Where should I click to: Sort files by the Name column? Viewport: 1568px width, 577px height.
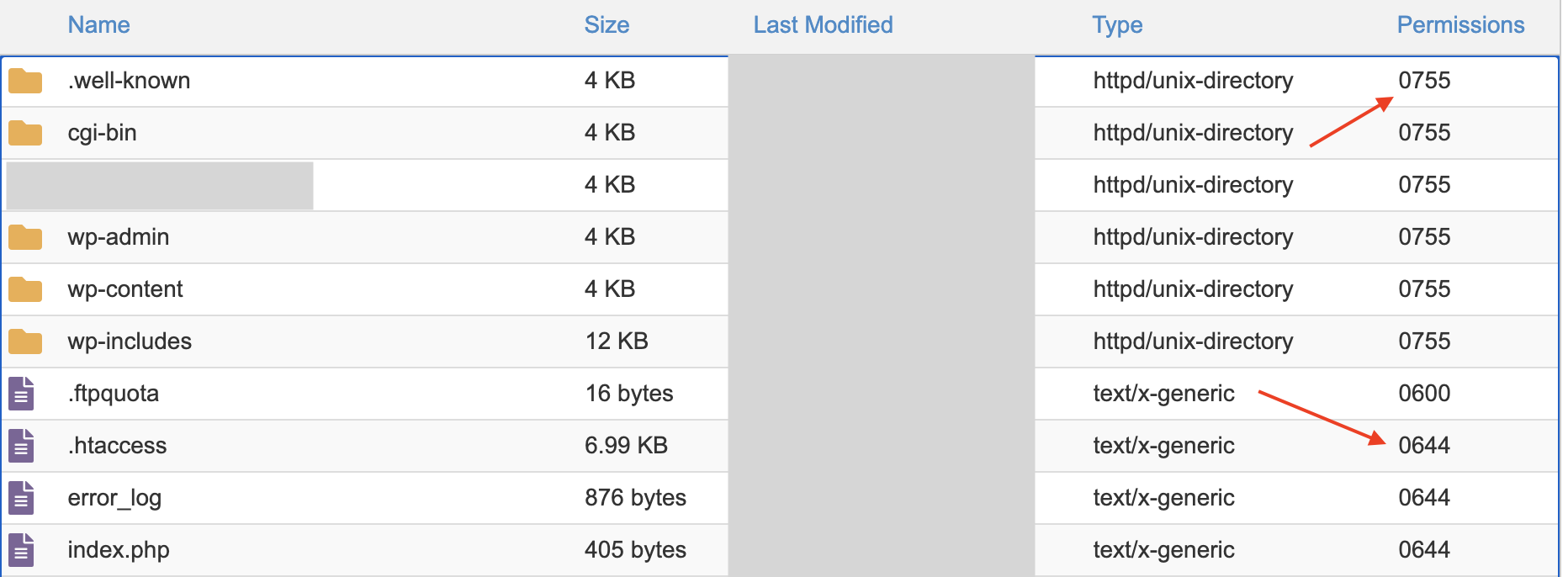(x=98, y=24)
